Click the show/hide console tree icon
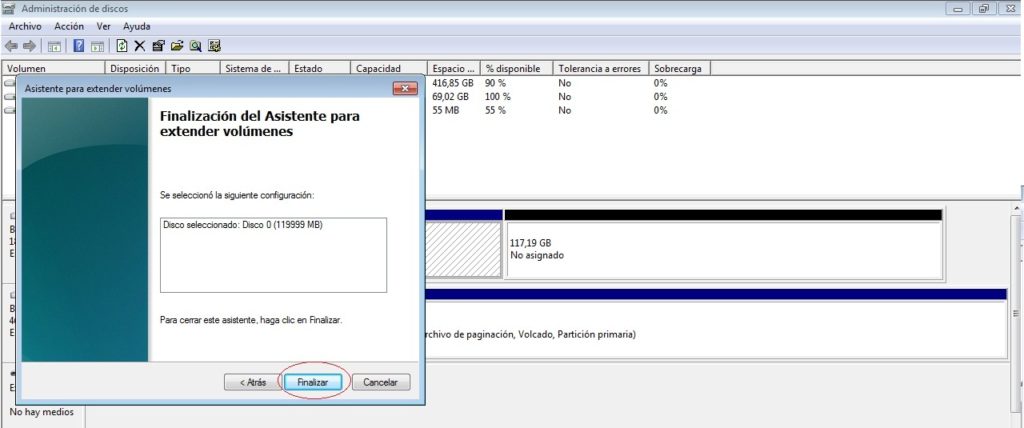The width and height of the screenshot is (1024, 428). pyautogui.click(x=55, y=46)
